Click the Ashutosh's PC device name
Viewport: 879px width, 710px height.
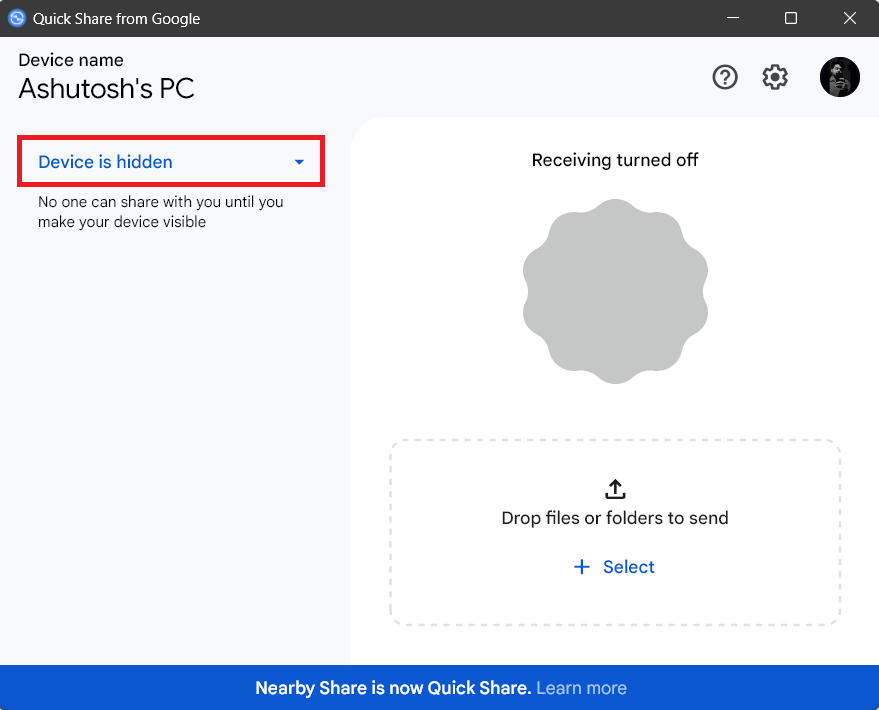tap(106, 89)
